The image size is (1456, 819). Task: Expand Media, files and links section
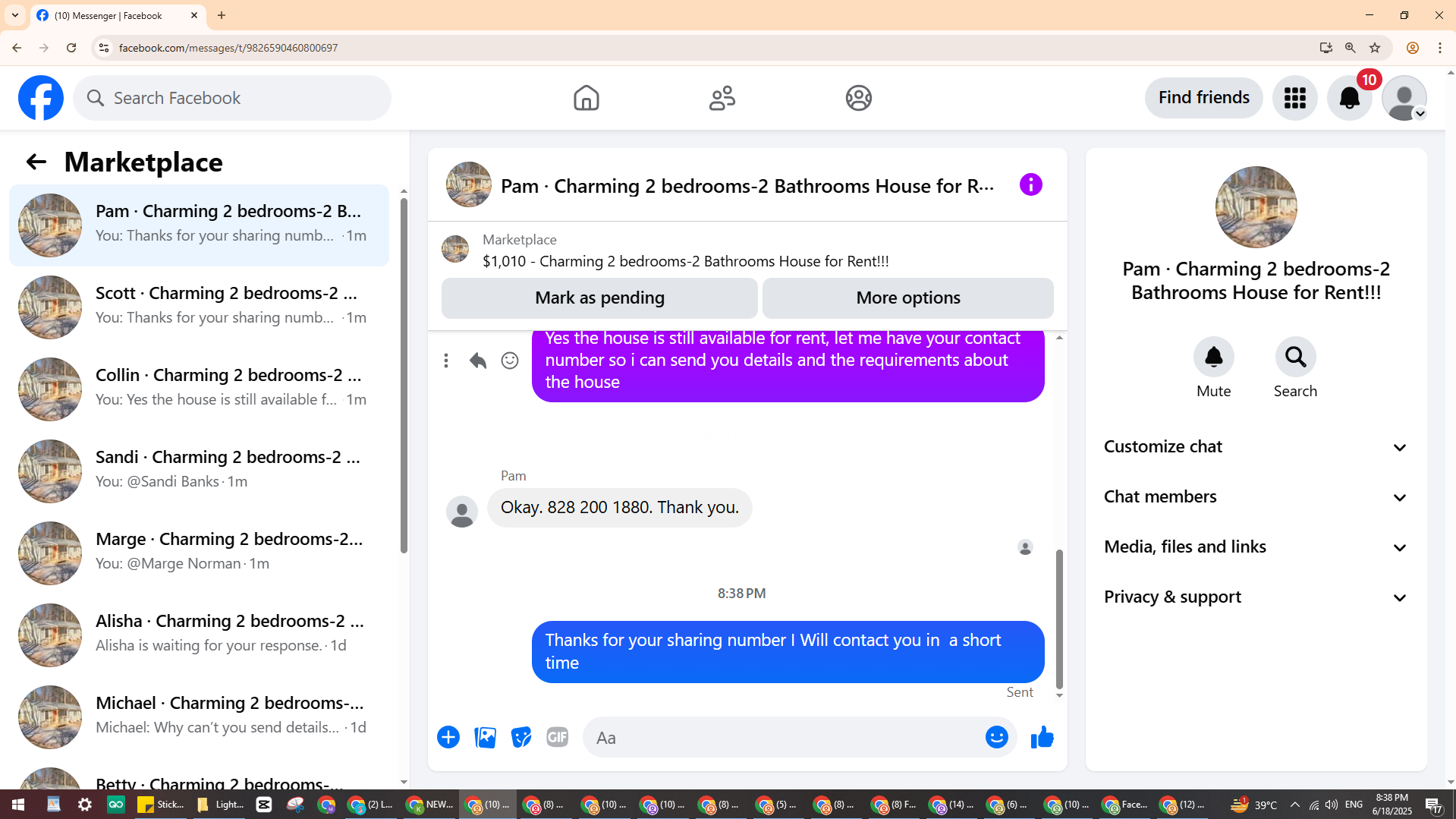1256,547
